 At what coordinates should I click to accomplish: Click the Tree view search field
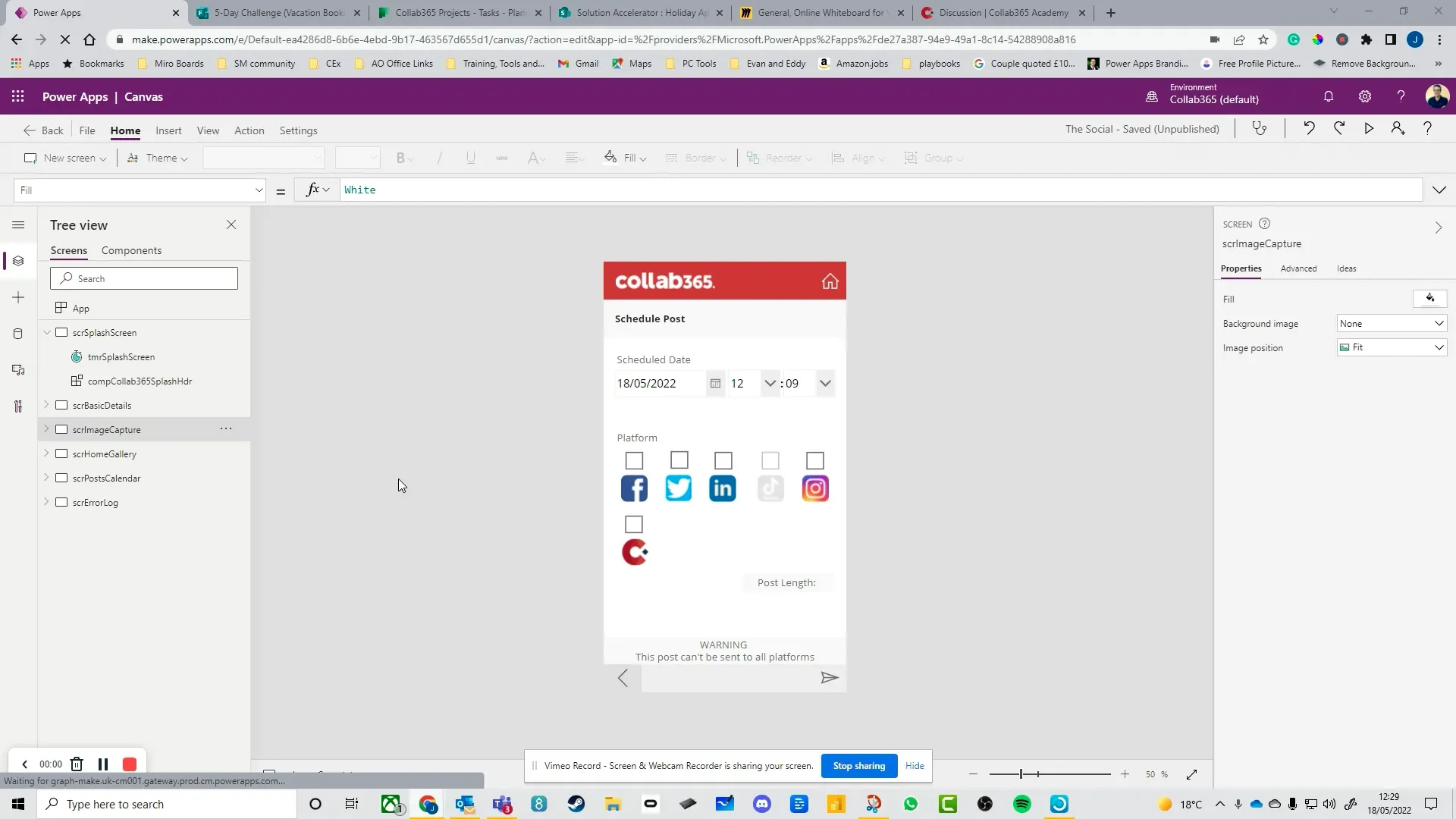click(x=144, y=278)
